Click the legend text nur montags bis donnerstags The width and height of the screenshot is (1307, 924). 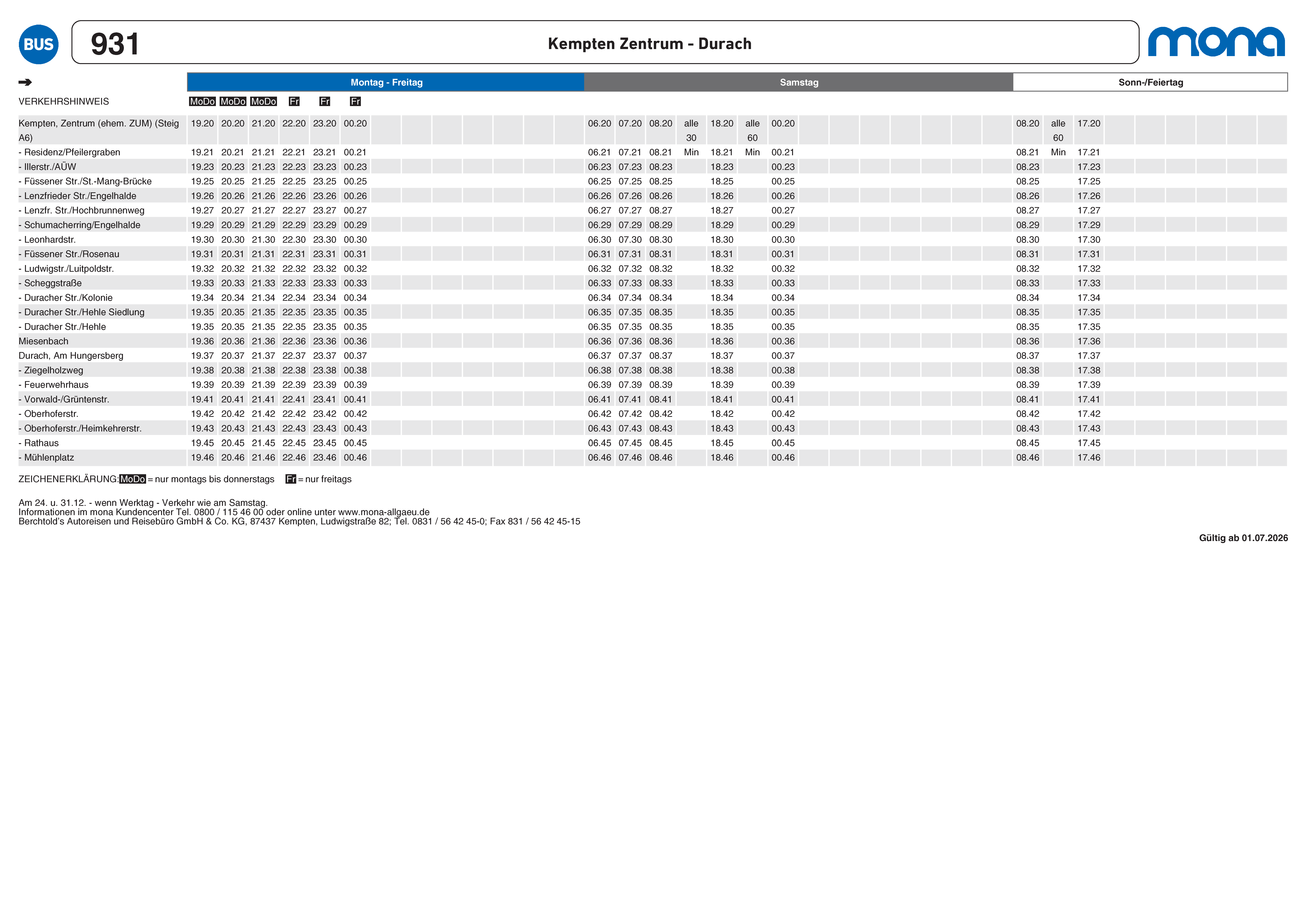coord(215,479)
